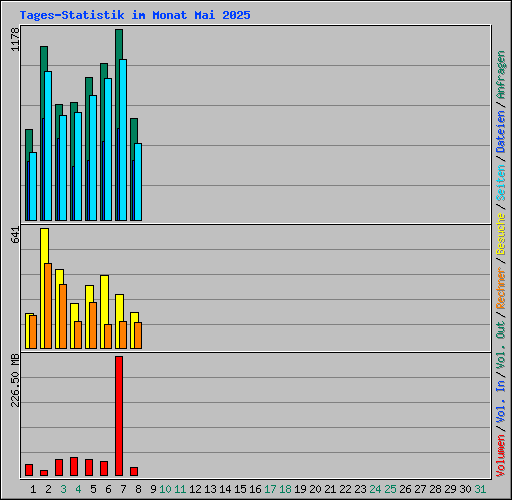Click day number 7 on the x-axis
The image size is (512, 500).
tap(123, 489)
